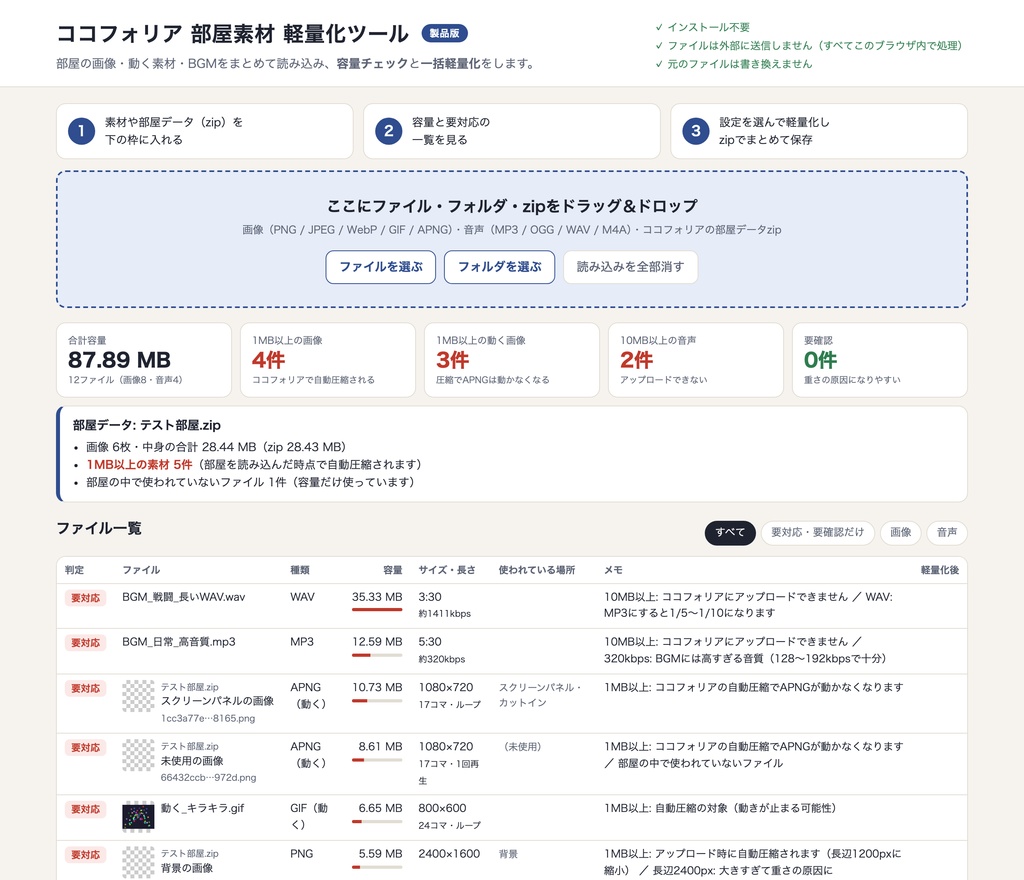Select the file name BGM_戦闘_長いWAV.wav
The image size is (1024, 880).
coord(184,597)
